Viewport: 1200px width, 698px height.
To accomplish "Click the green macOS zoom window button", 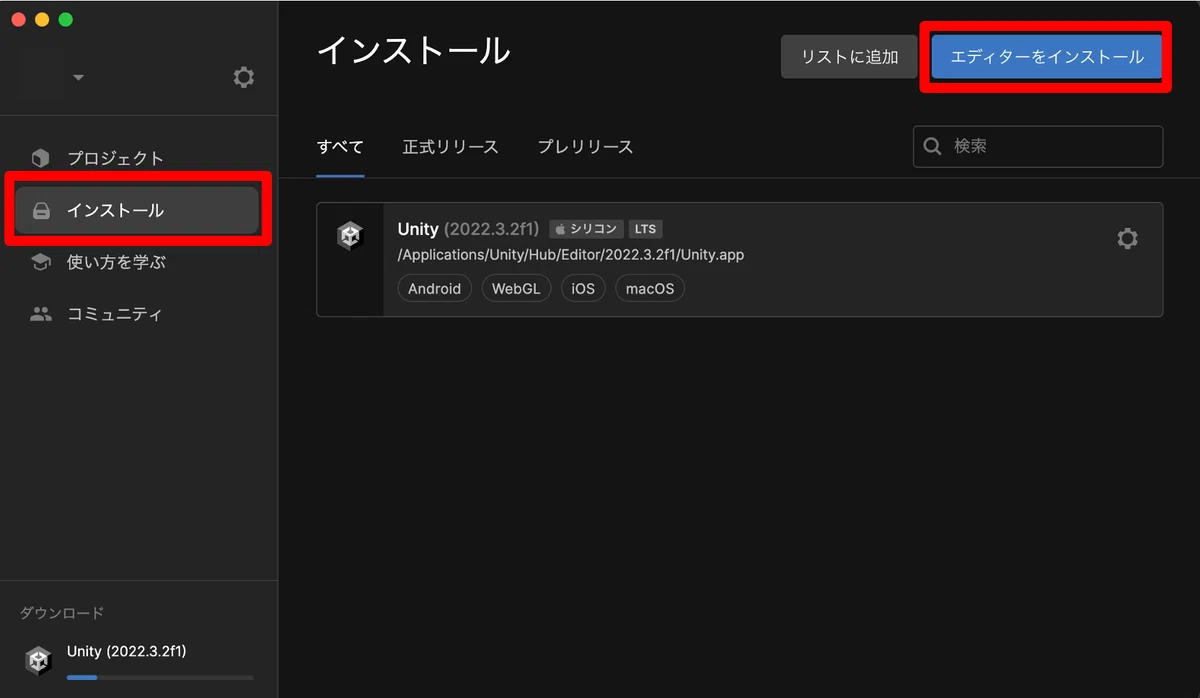I will [66, 20].
